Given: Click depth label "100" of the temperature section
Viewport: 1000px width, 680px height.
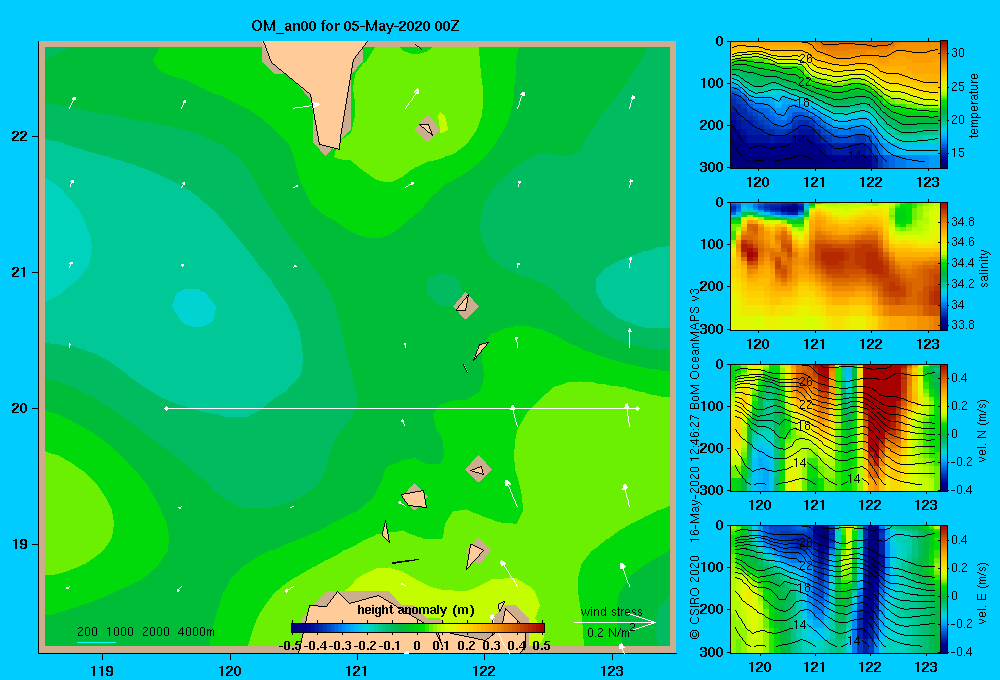Looking at the screenshot, I should [x=711, y=83].
